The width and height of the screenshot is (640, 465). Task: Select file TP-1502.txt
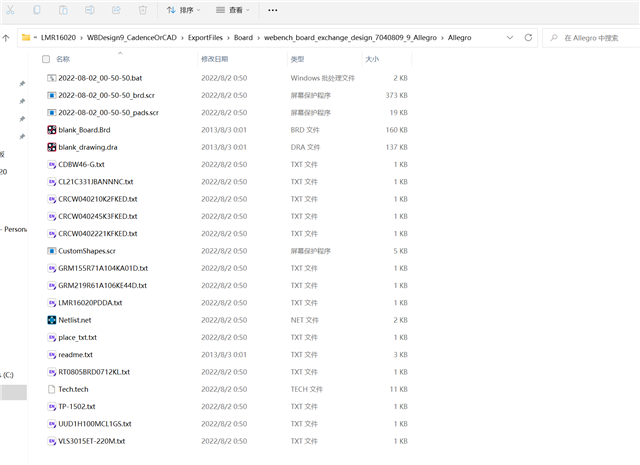77,407
